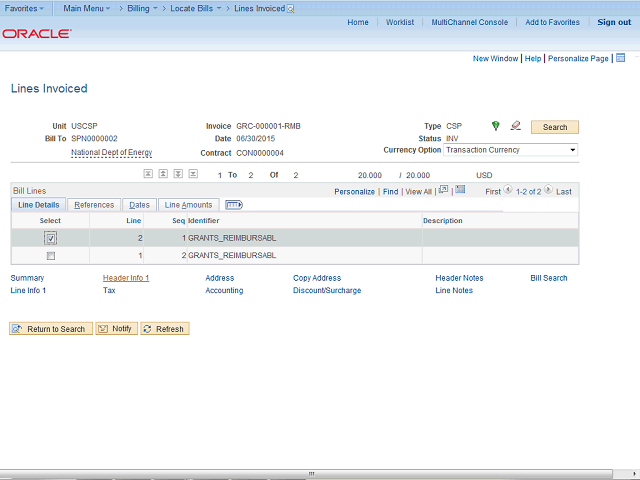Open the Discount/Surcharge link
This screenshot has width=640, height=480.
point(327,290)
